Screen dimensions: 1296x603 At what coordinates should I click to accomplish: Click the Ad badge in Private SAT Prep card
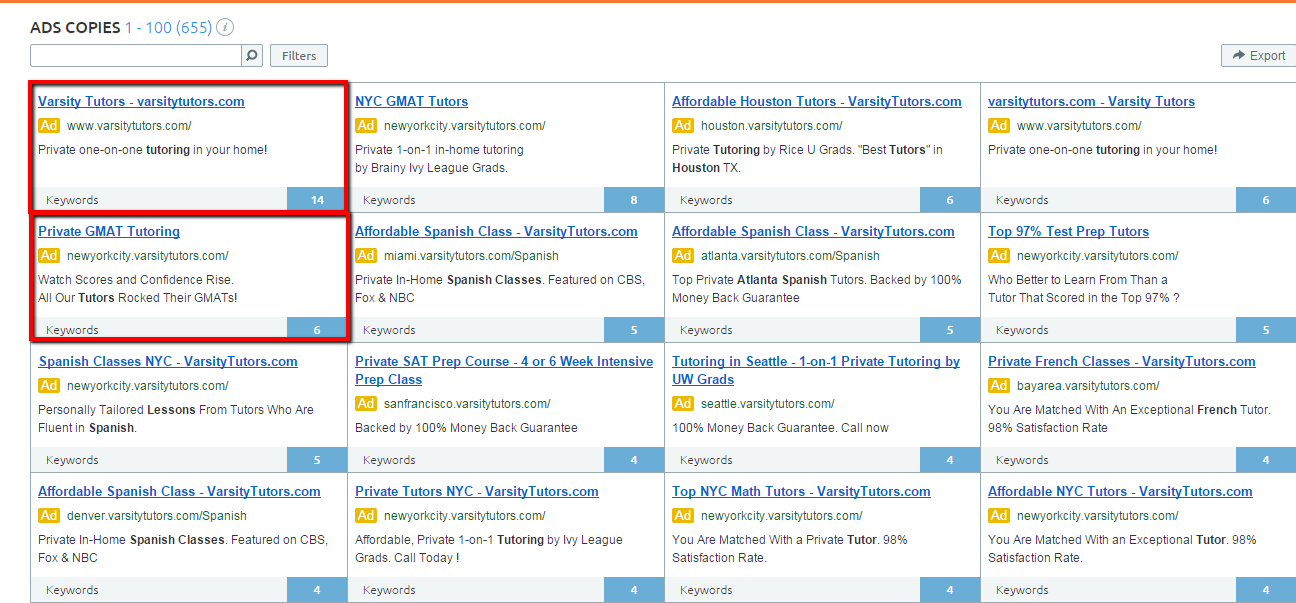pos(366,403)
